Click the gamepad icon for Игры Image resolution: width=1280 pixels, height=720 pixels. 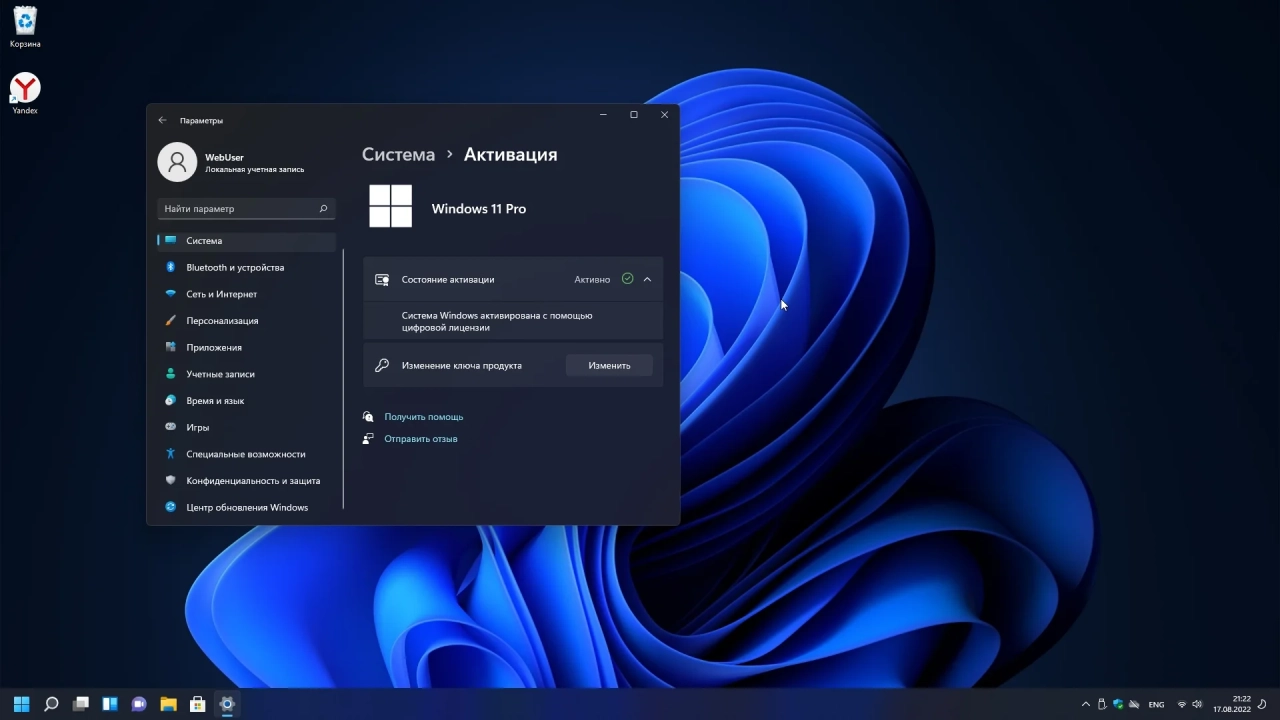point(170,427)
